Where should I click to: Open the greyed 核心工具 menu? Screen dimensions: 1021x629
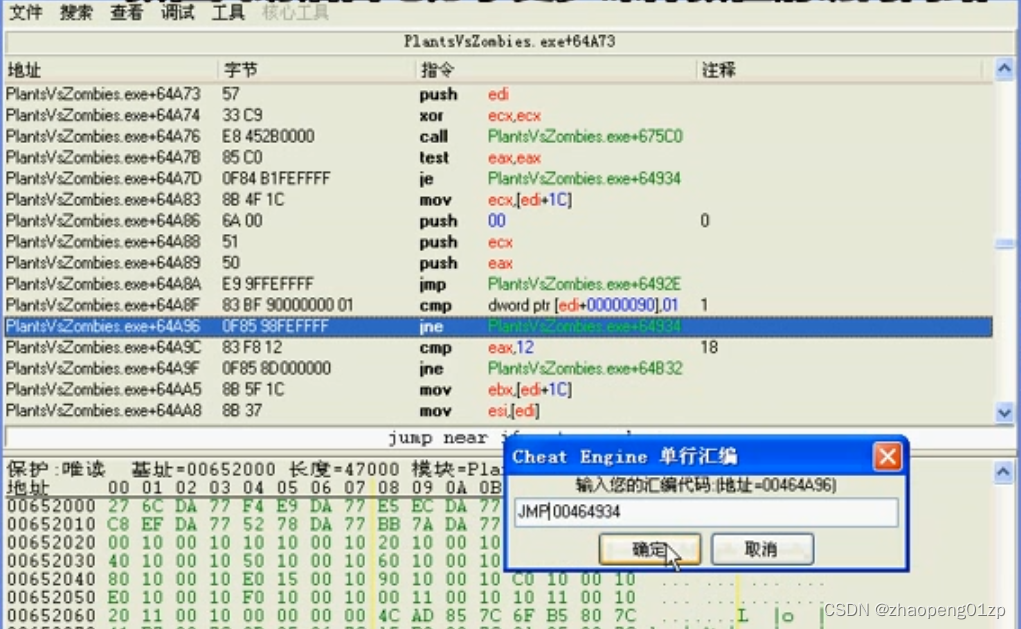tap(296, 12)
